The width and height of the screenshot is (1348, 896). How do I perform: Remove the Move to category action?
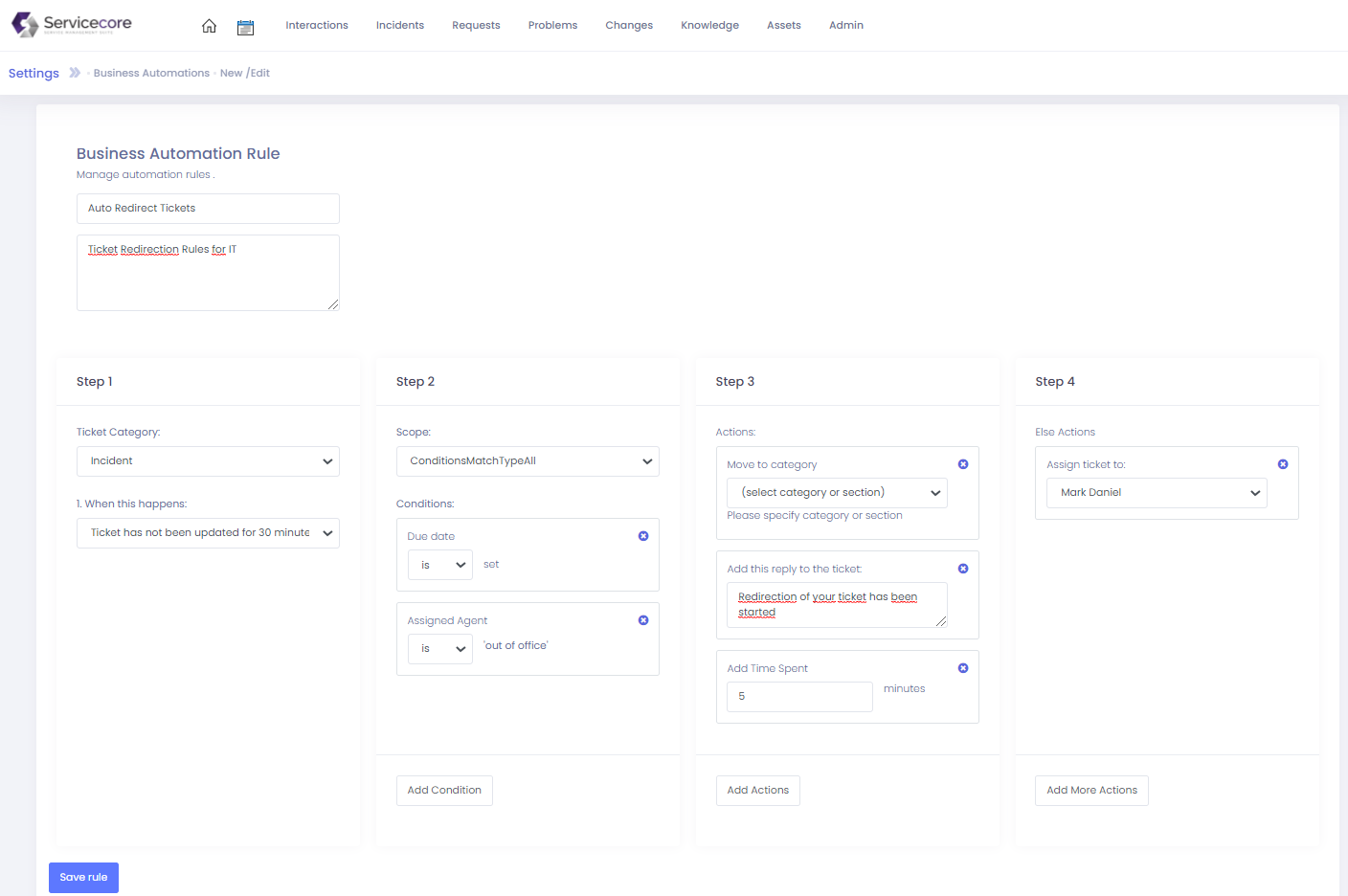pos(963,464)
